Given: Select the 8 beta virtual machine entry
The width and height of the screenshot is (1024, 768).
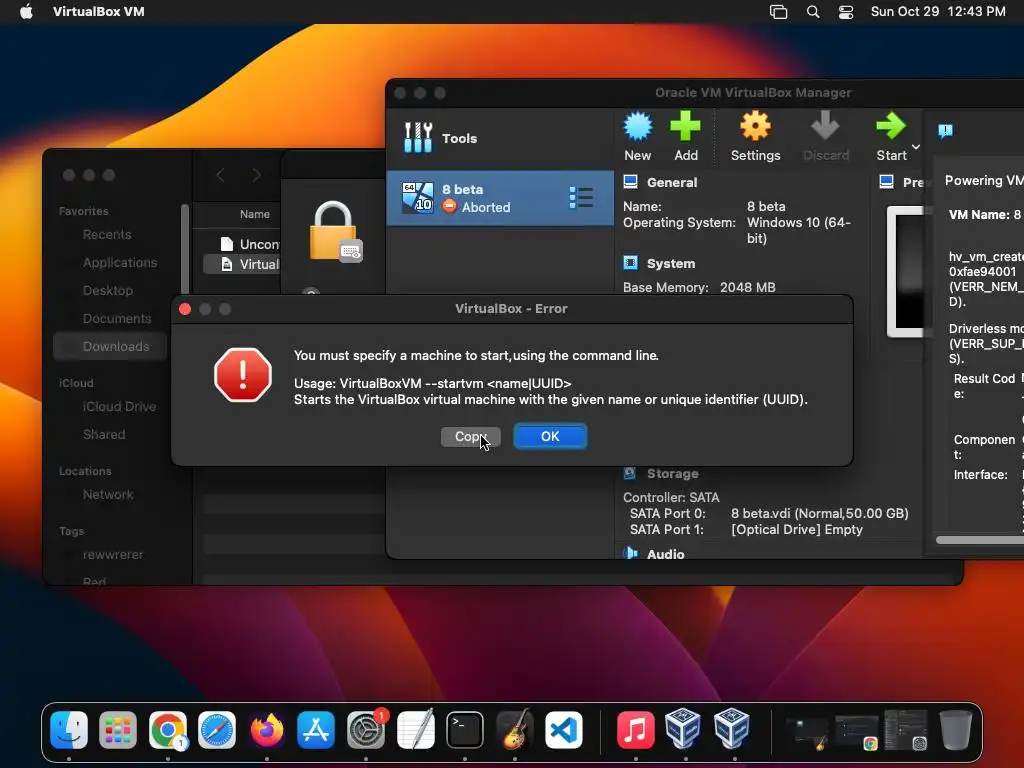Looking at the screenshot, I should click(500, 199).
